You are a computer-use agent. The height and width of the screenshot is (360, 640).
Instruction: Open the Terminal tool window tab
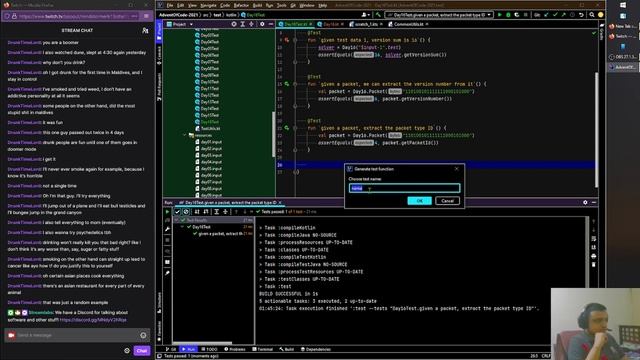pos(262,349)
